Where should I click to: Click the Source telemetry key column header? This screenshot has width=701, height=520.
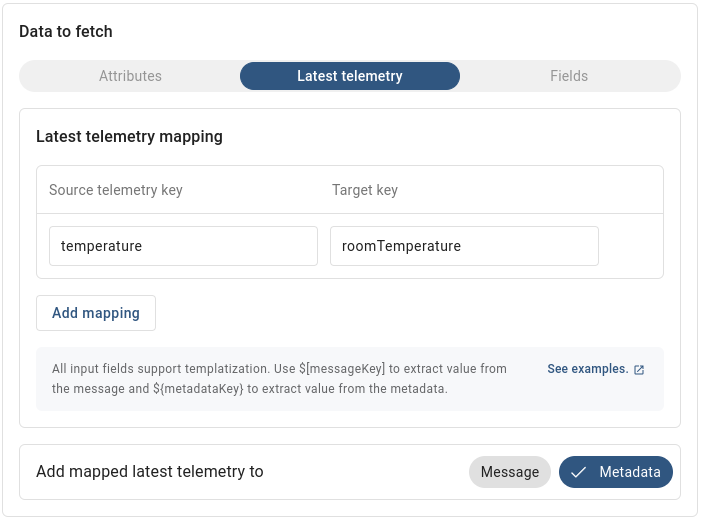tap(116, 190)
